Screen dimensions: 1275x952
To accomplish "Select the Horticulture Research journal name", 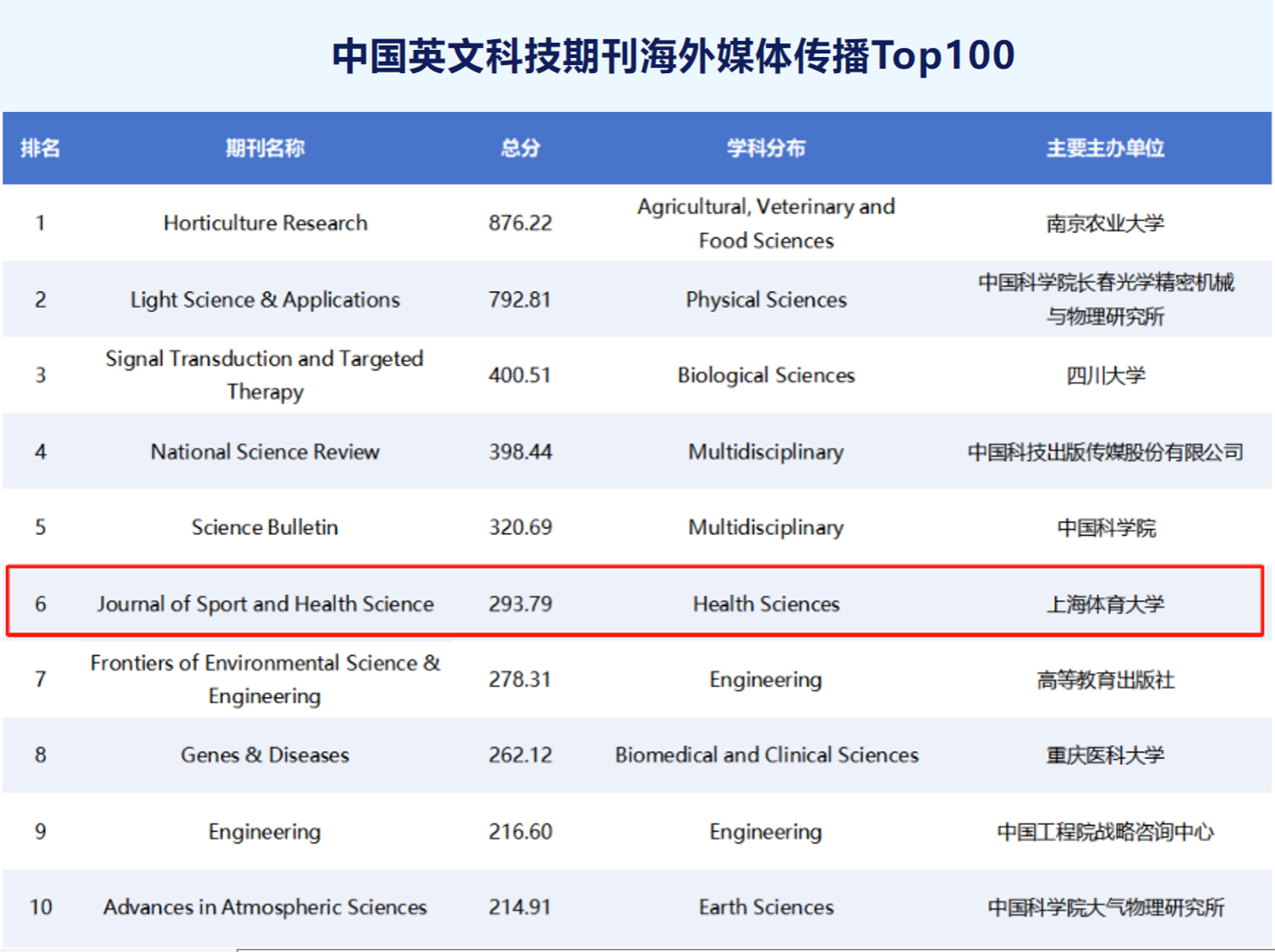I will 265,223.
